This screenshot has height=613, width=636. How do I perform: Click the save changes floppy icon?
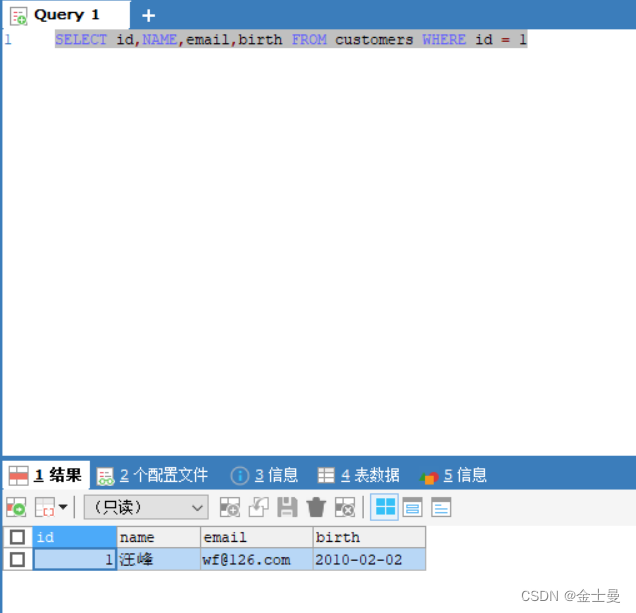[287, 507]
